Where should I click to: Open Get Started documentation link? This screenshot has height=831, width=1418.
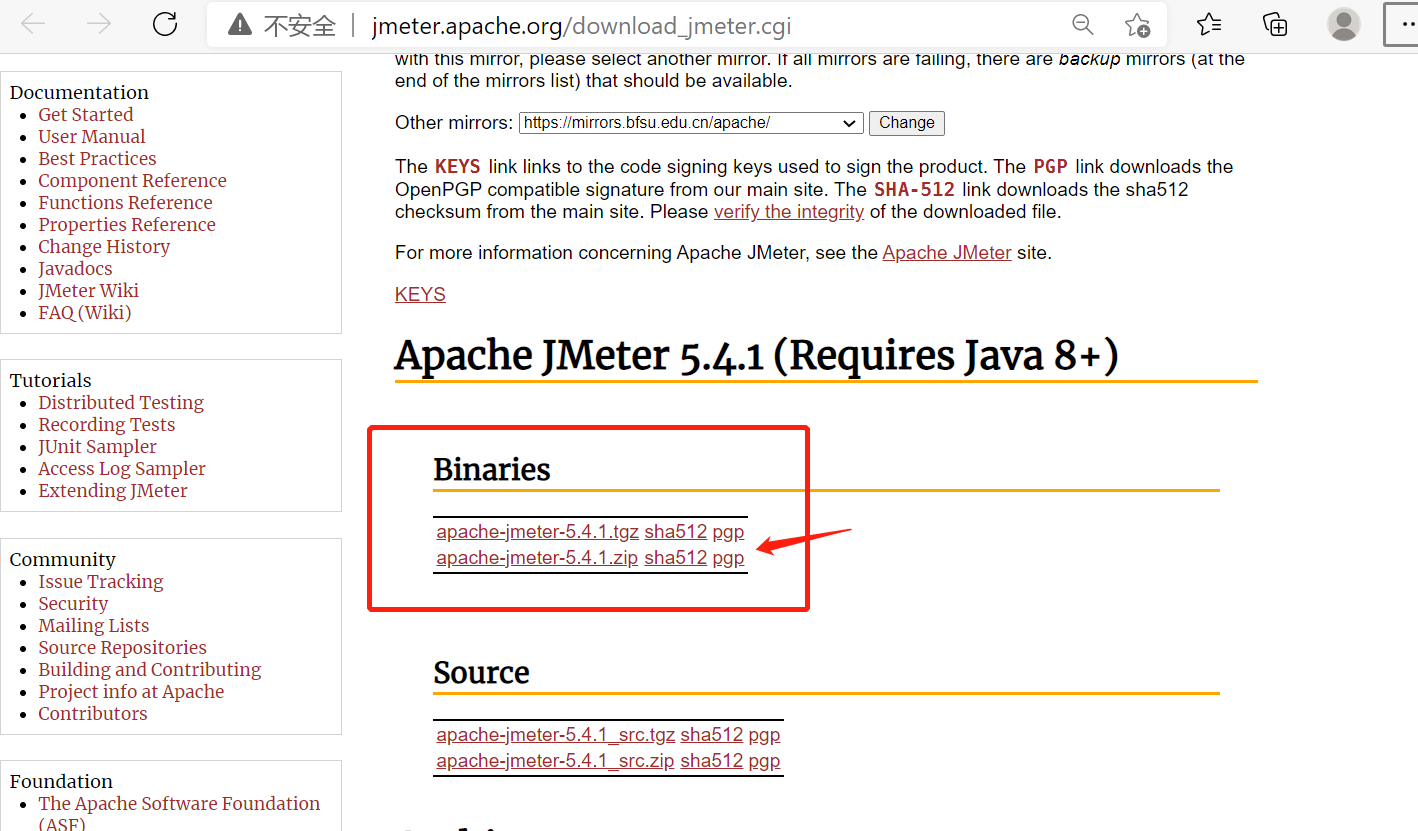click(86, 115)
